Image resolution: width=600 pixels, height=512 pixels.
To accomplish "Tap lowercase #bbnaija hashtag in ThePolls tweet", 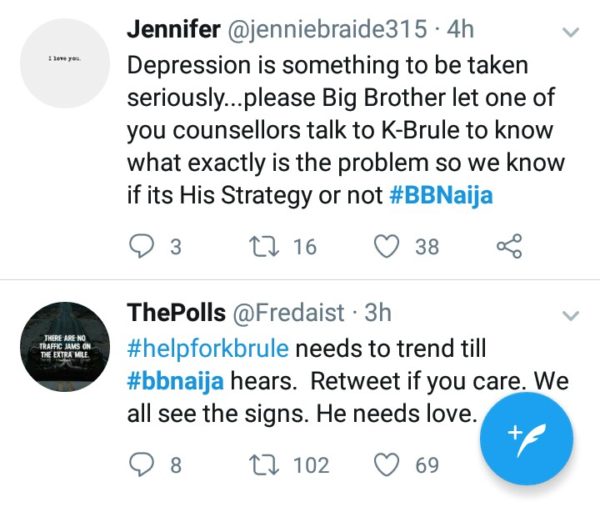I will (176, 381).
